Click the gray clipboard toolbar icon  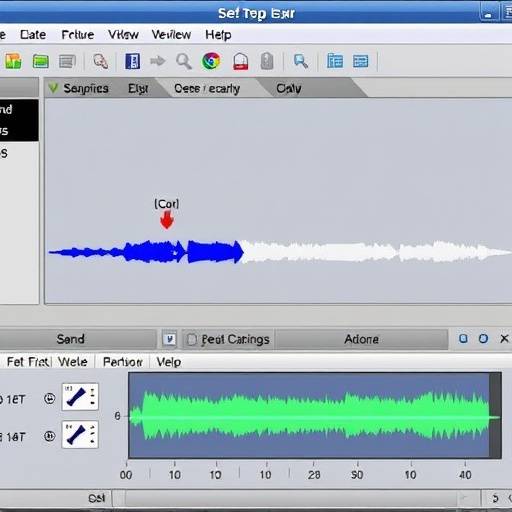pyautogui.click(x=267, y=61)
